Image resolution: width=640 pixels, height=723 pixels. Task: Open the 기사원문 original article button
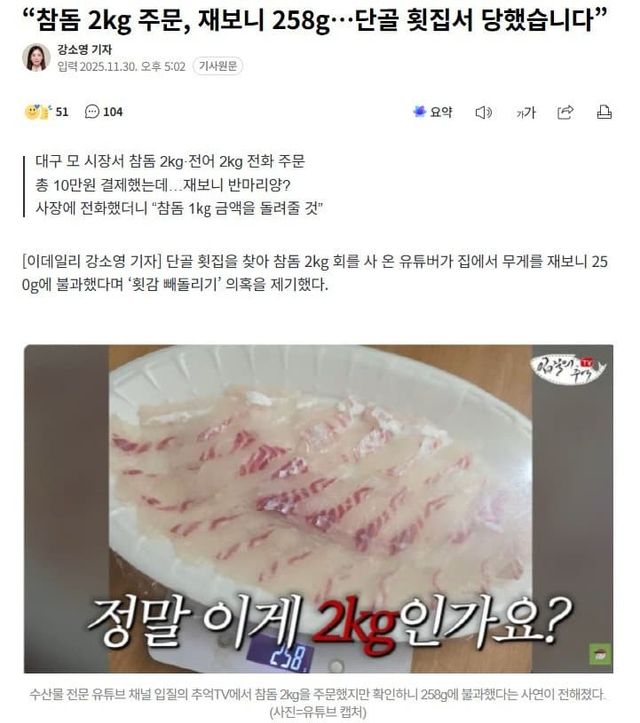tap(218, 66)
